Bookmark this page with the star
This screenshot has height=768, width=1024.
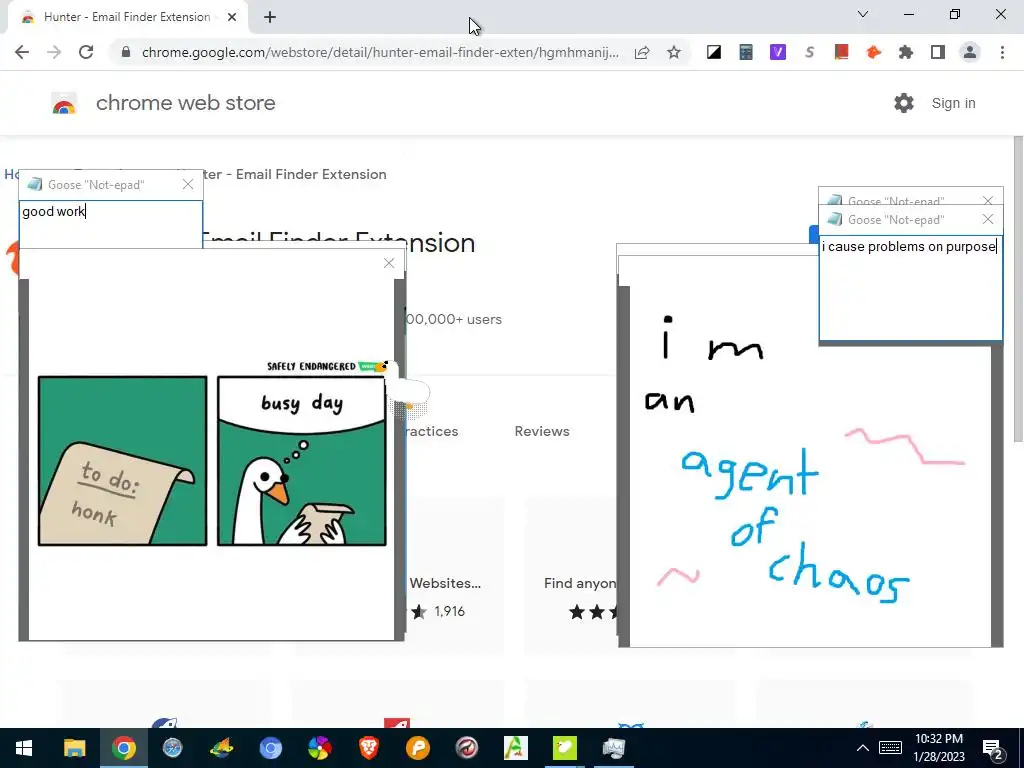674,52
